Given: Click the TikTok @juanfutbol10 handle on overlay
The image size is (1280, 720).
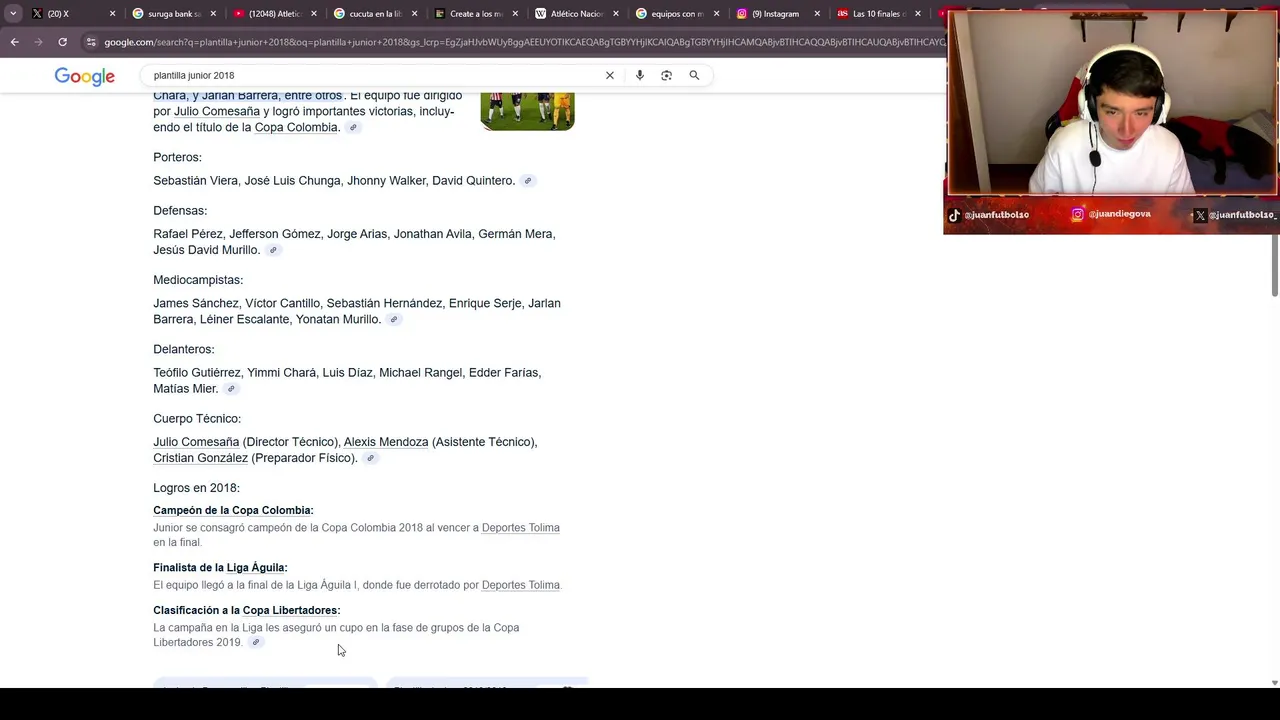Looking at the screenshot, I should pyautogui.click(x=989, y=215).
